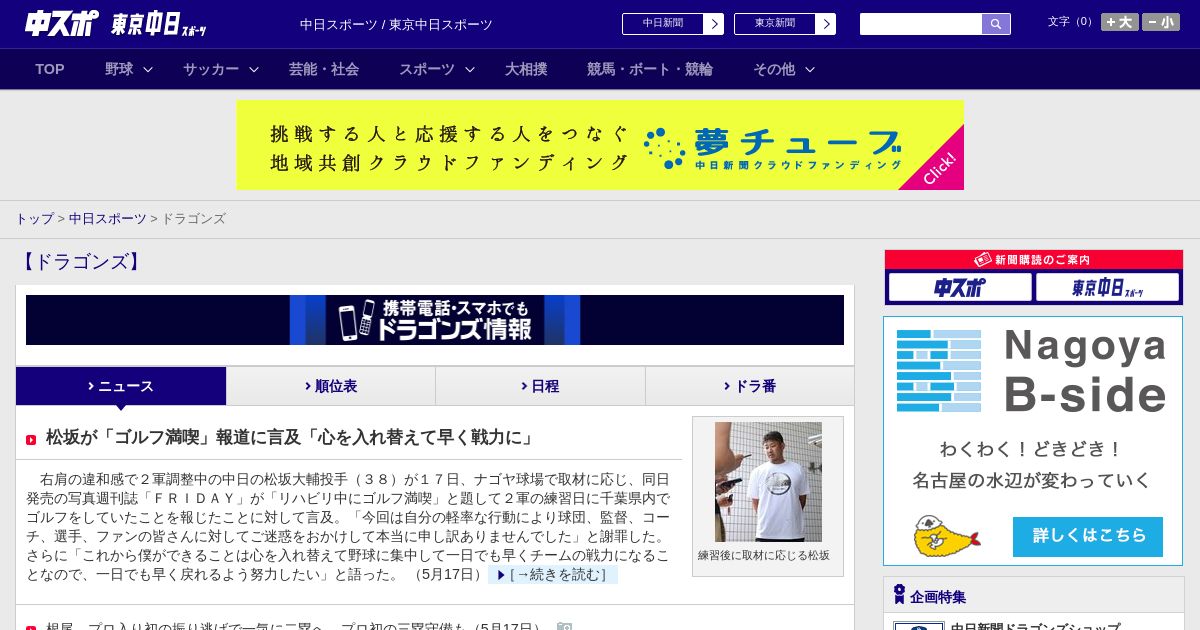Open 競馬・ボート・競輪 navigation item
The image size is (1200, 630).
[x=650, y=69]
